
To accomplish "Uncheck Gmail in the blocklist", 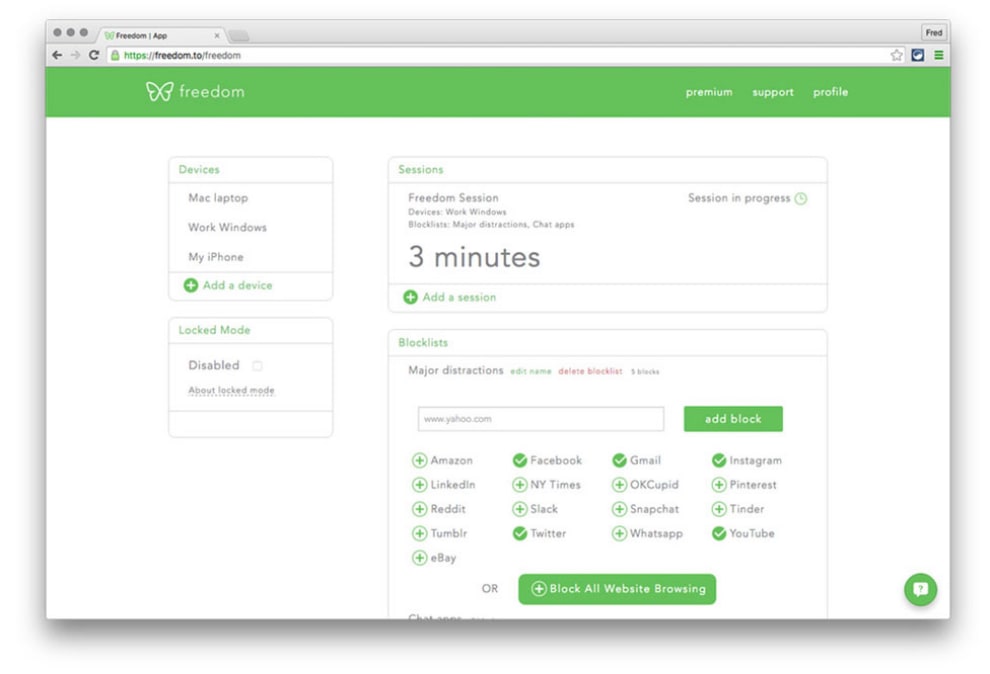I will coord(619,461).
